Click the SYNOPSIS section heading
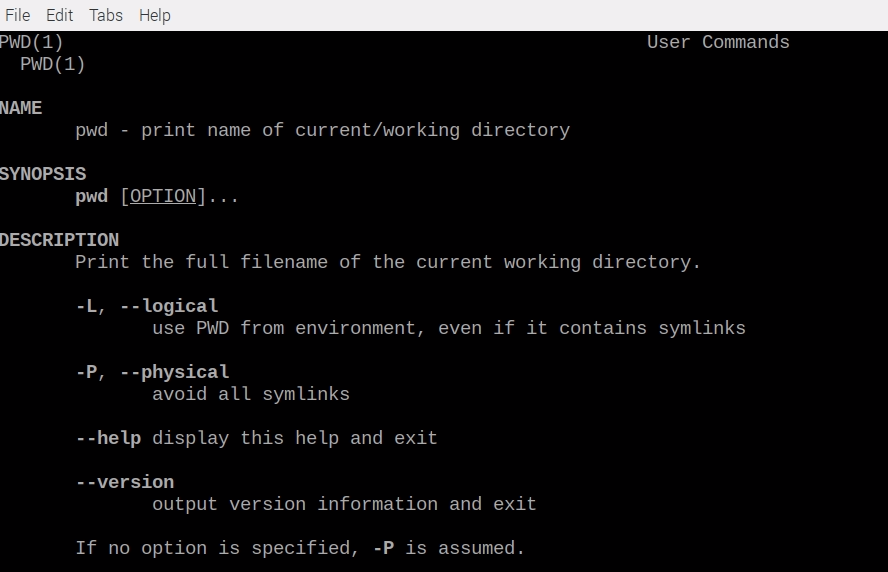 tap(43, 174)
